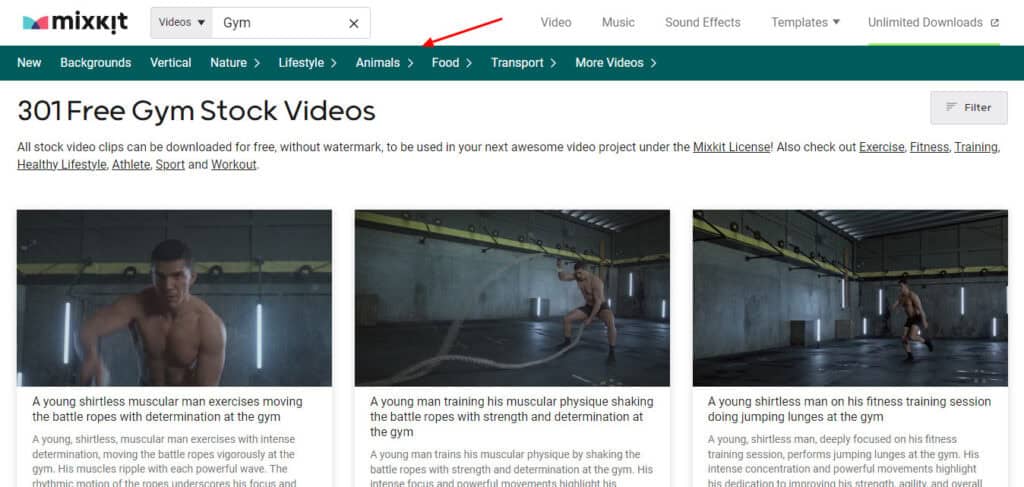Image resolution: width=1024 pixels, height=487 pixels.
Task: Open the Videos search type dropdown
Action: tap(182, 23)
